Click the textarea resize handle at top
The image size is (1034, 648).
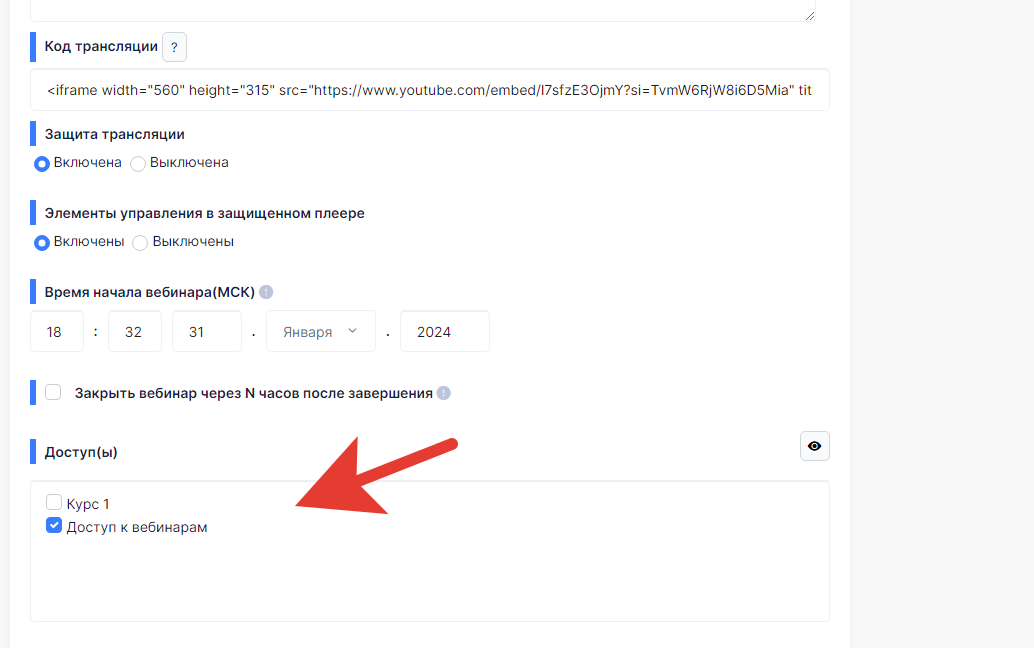[810, 15]
